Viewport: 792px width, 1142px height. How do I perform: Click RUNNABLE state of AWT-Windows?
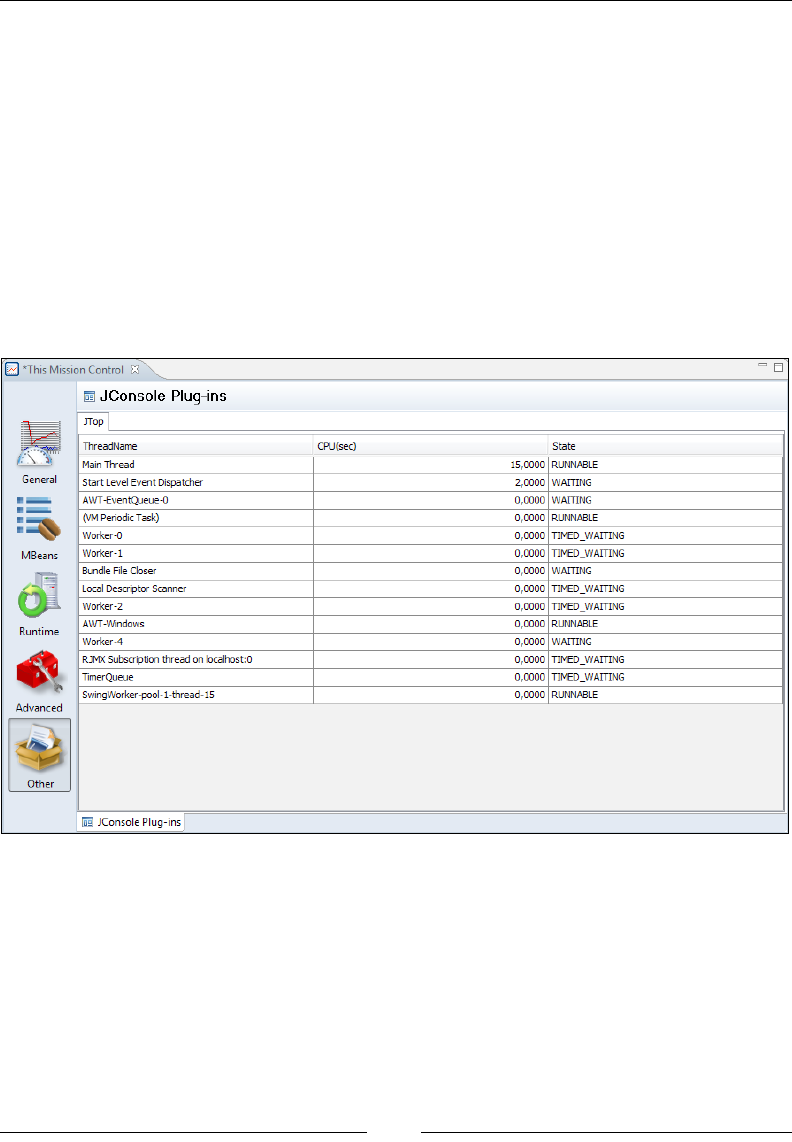click(x=575, y=624)
